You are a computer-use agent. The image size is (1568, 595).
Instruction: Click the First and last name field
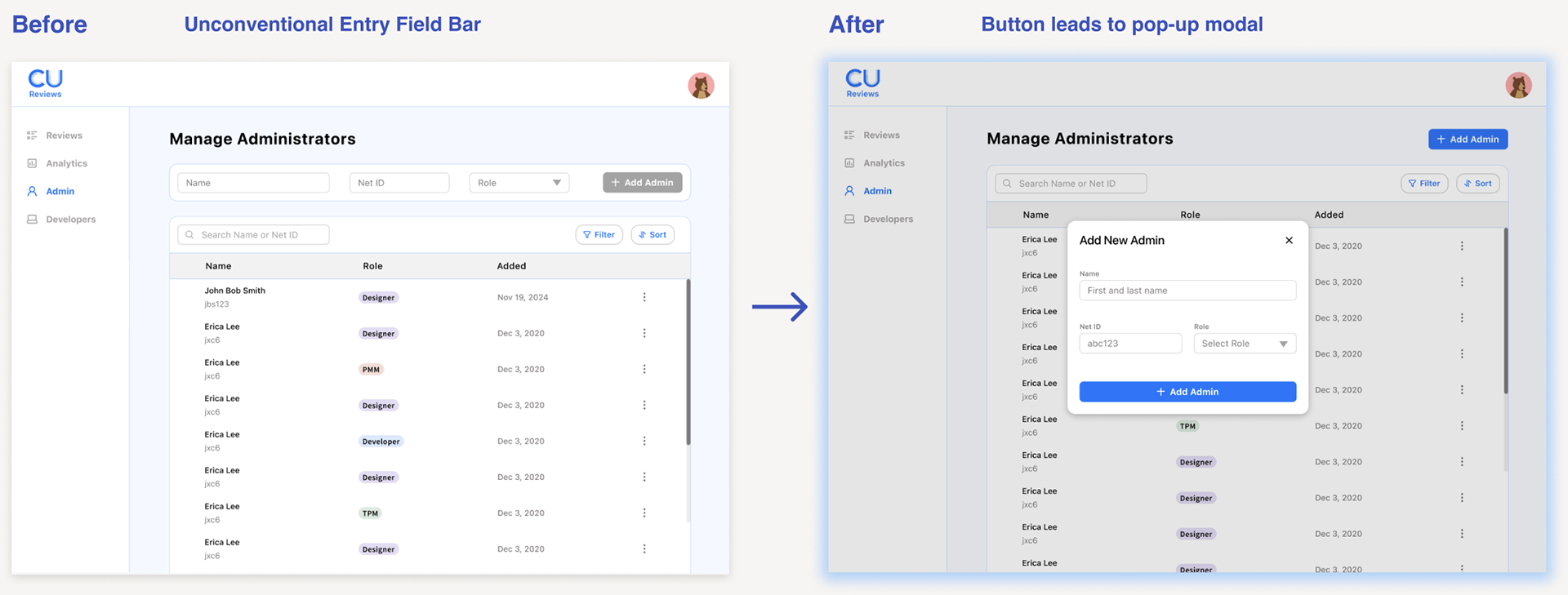pyautogui.click(x=1187, y=291)
